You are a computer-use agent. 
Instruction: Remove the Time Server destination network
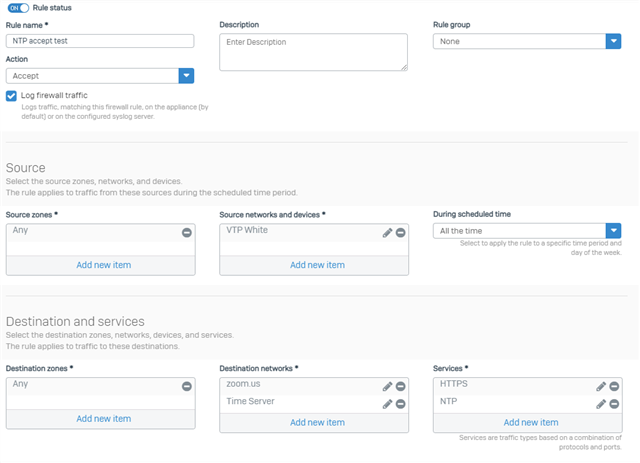pyautogui.click(x=401, y=404)
